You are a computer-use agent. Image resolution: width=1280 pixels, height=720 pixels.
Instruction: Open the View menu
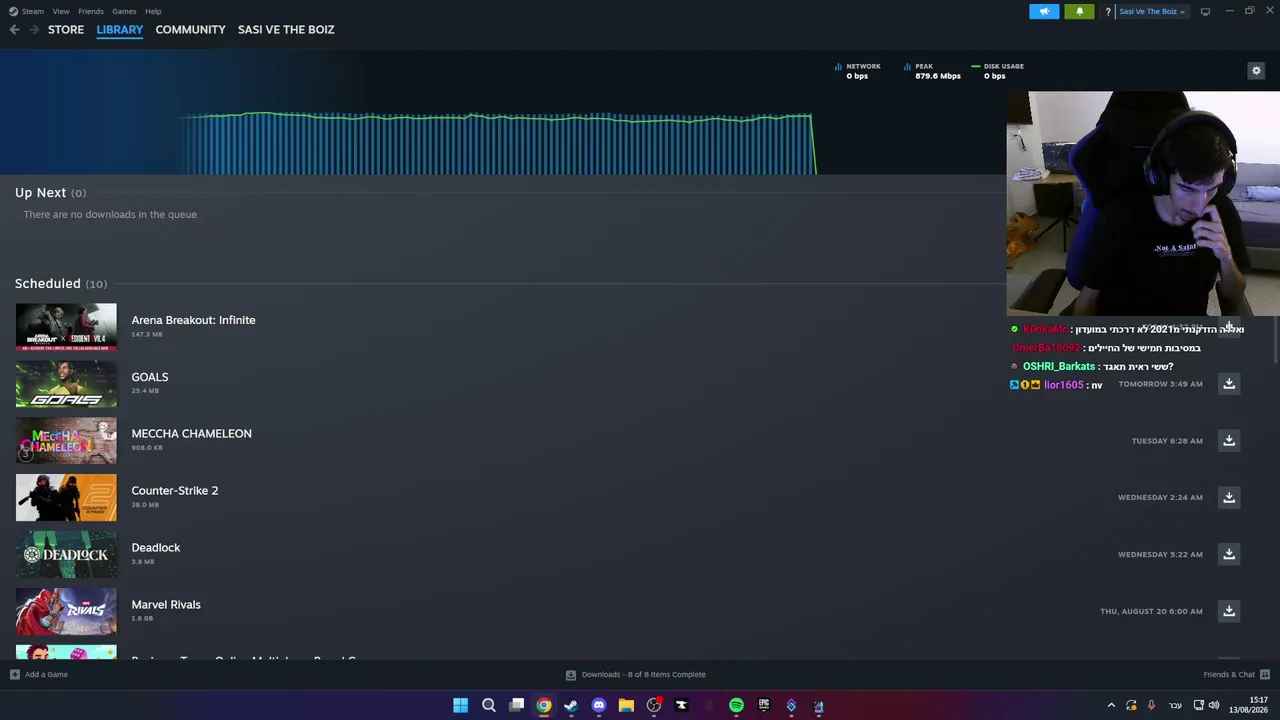coord(61,11)
